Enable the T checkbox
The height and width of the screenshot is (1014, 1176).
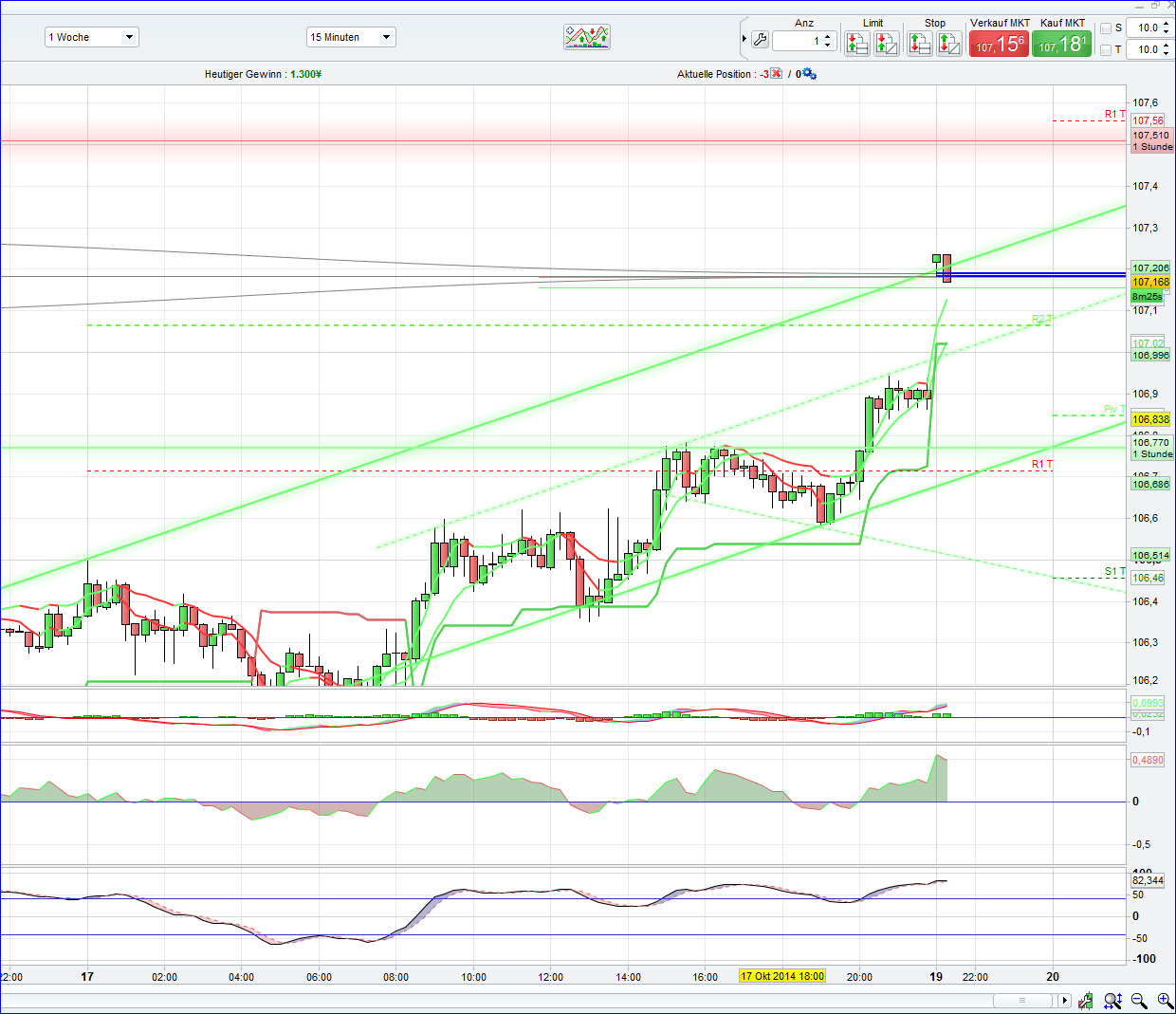point(1106,50)
